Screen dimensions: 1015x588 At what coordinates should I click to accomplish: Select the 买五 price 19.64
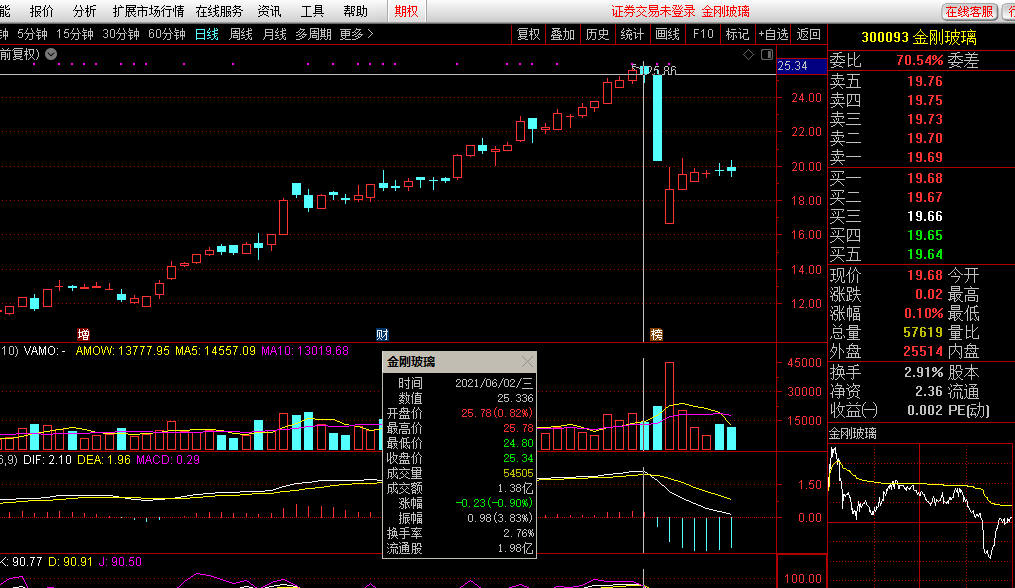(x=924, y=254)
